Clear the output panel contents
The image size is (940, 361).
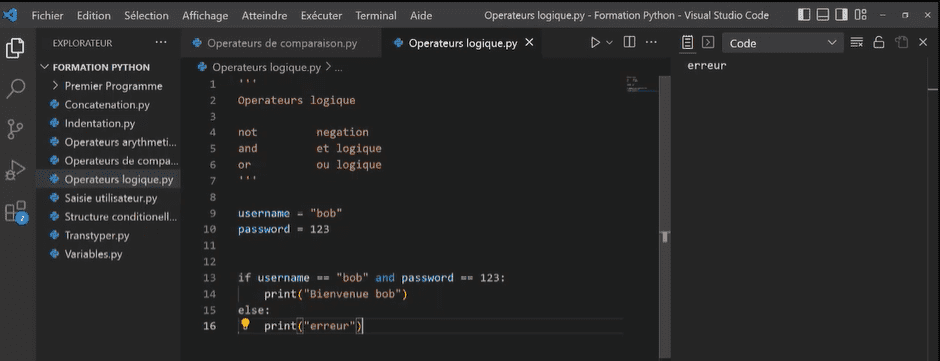[x=857, y=43]
